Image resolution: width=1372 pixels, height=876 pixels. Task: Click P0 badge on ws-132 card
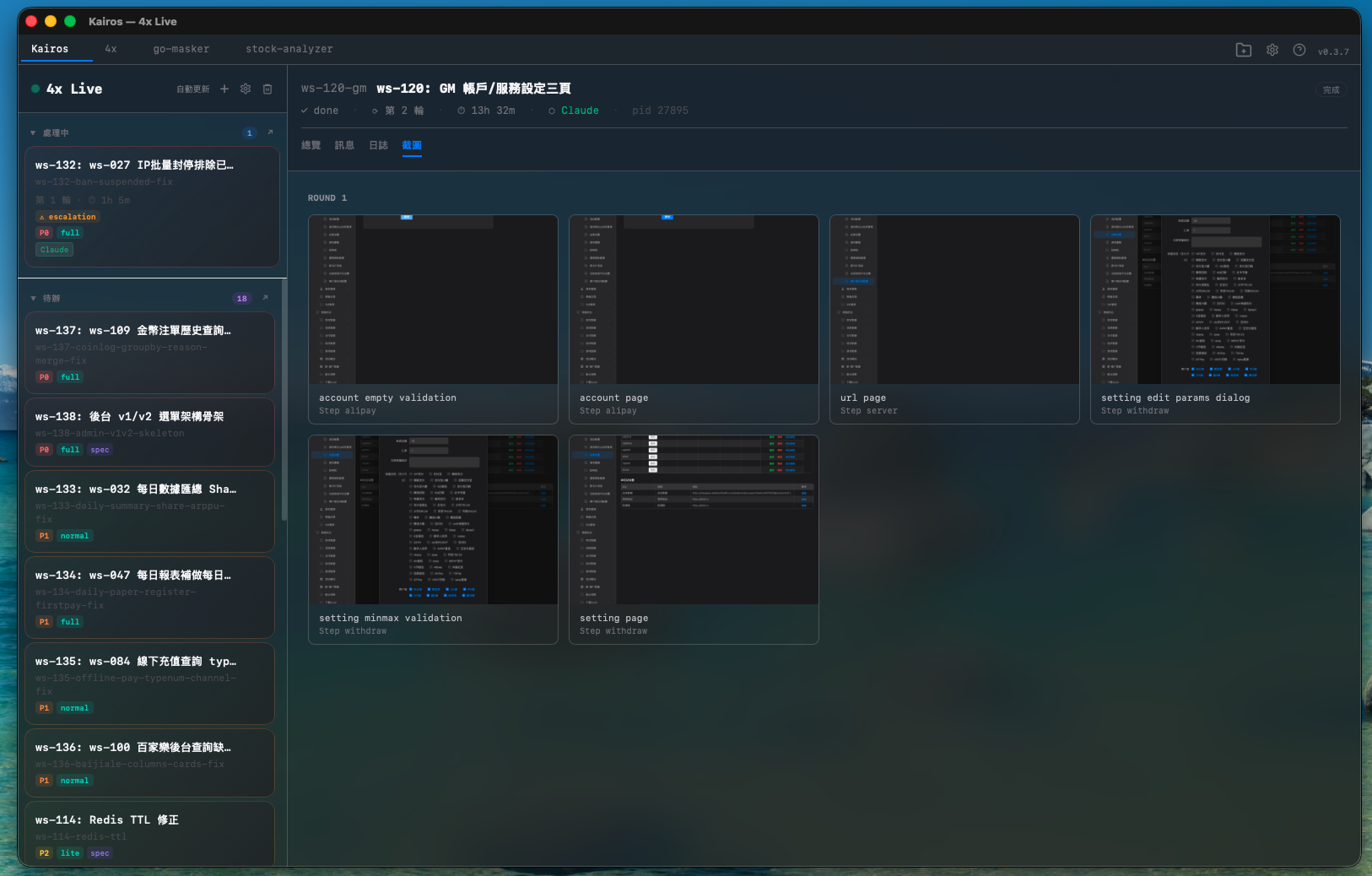[44, 233]
